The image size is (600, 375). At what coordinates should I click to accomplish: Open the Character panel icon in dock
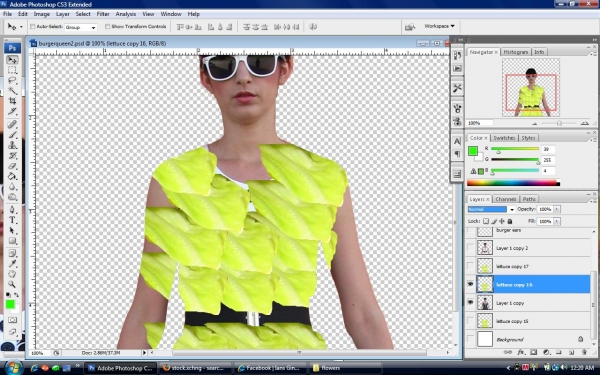click(457, 141)
